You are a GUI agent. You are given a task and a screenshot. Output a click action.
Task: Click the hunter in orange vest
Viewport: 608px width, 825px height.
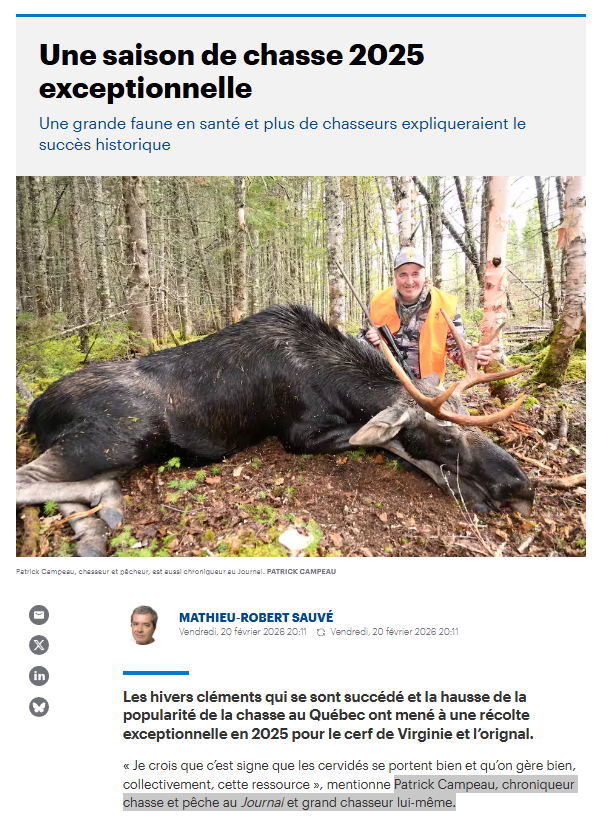click(417, 311)
